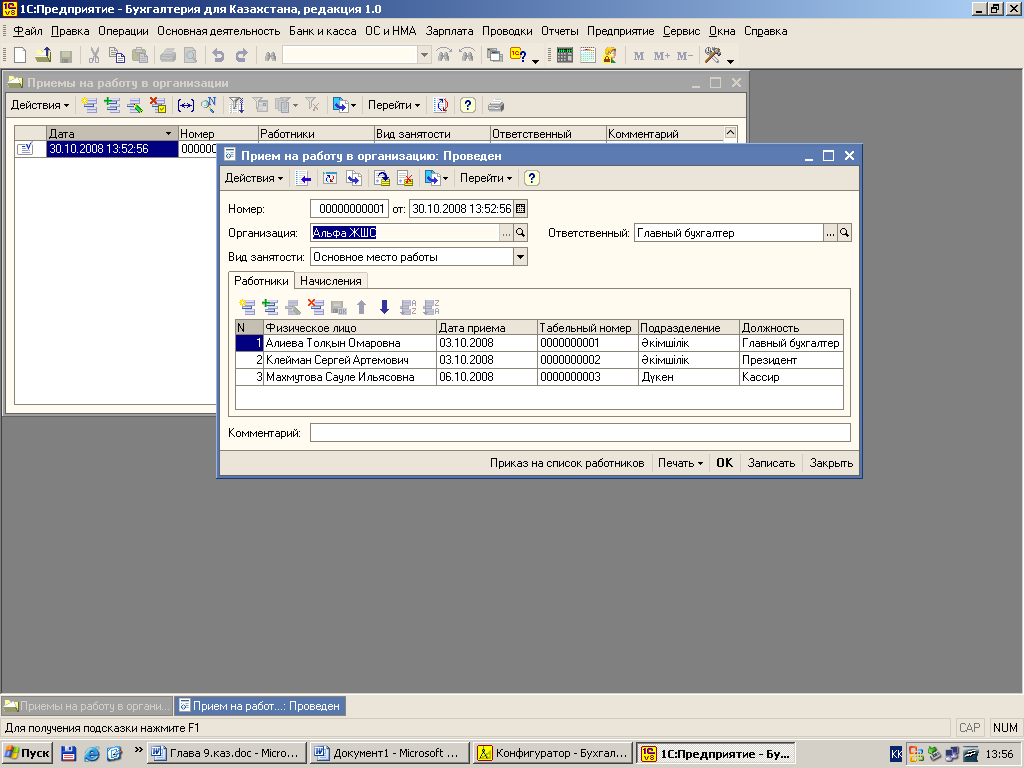The image size is (1024, 768).
Task: Open Действия dropdown in document window
Action: pyautogui.click(x=254, y=178)
